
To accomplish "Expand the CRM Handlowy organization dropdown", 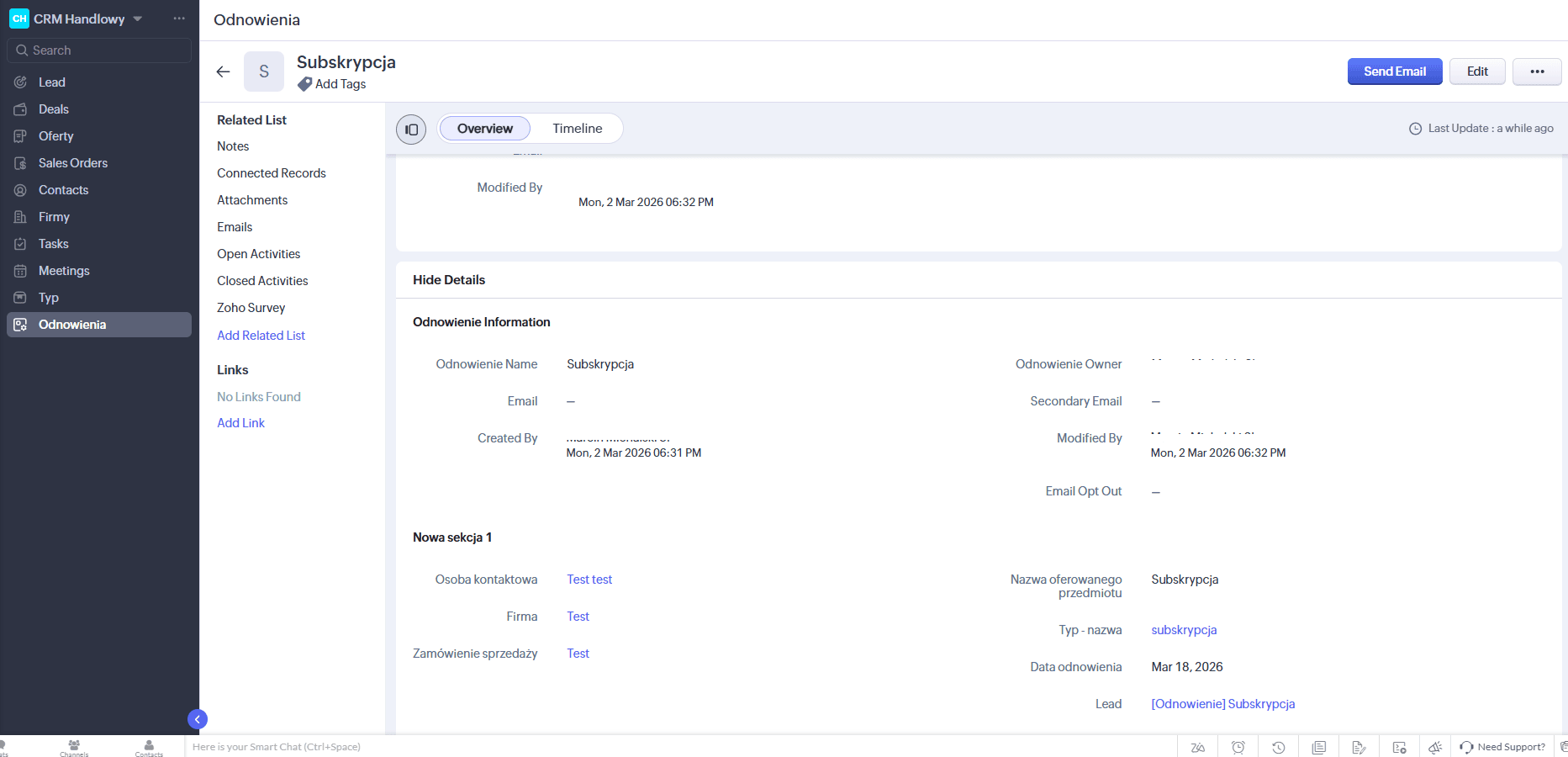I will coord(137,19).
